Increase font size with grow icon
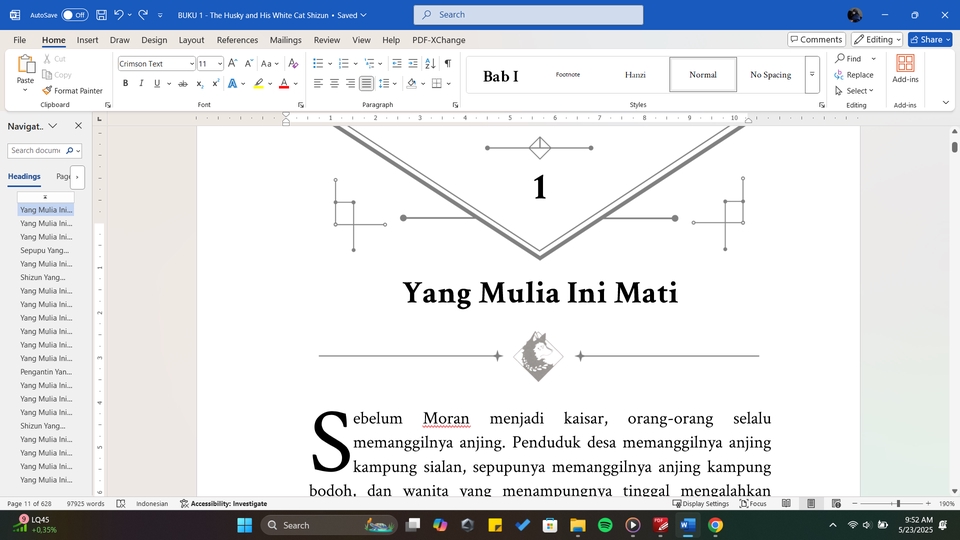The width and height of the screenshot is (960, 540). coord(233,63)
